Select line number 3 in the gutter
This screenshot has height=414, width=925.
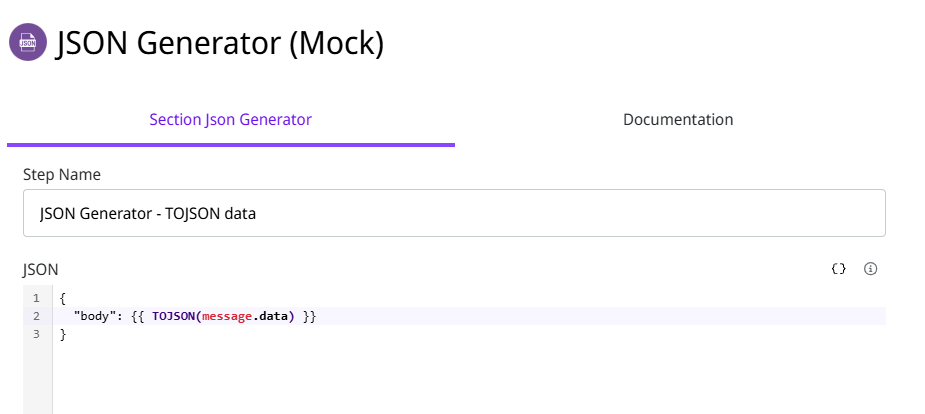tap(36, 334)
